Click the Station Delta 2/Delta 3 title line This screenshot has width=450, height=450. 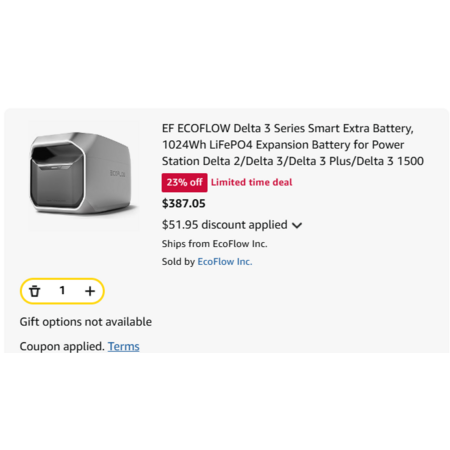coord(293,161)
